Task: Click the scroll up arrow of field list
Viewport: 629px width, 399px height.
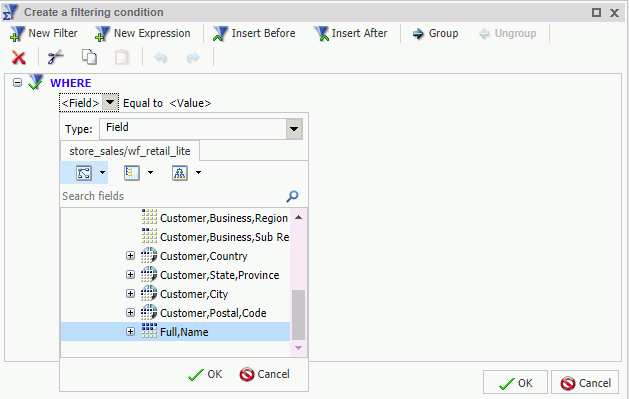Action: point(298,217)
